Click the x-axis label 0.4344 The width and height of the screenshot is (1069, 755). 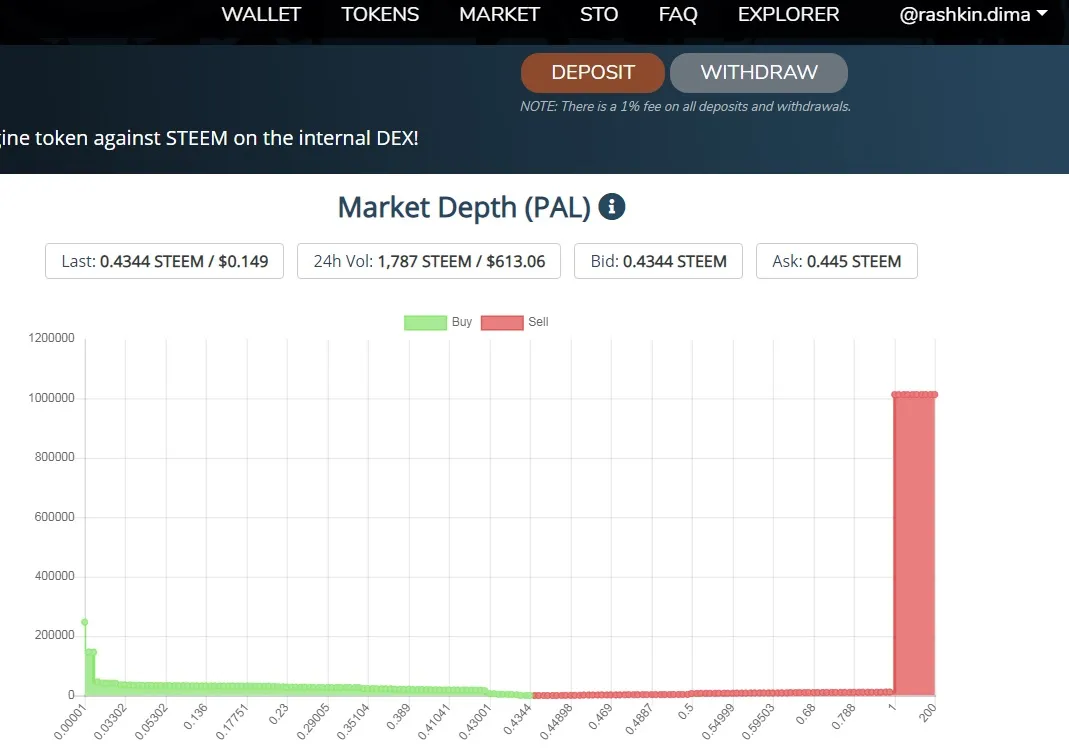coord(517,720)
